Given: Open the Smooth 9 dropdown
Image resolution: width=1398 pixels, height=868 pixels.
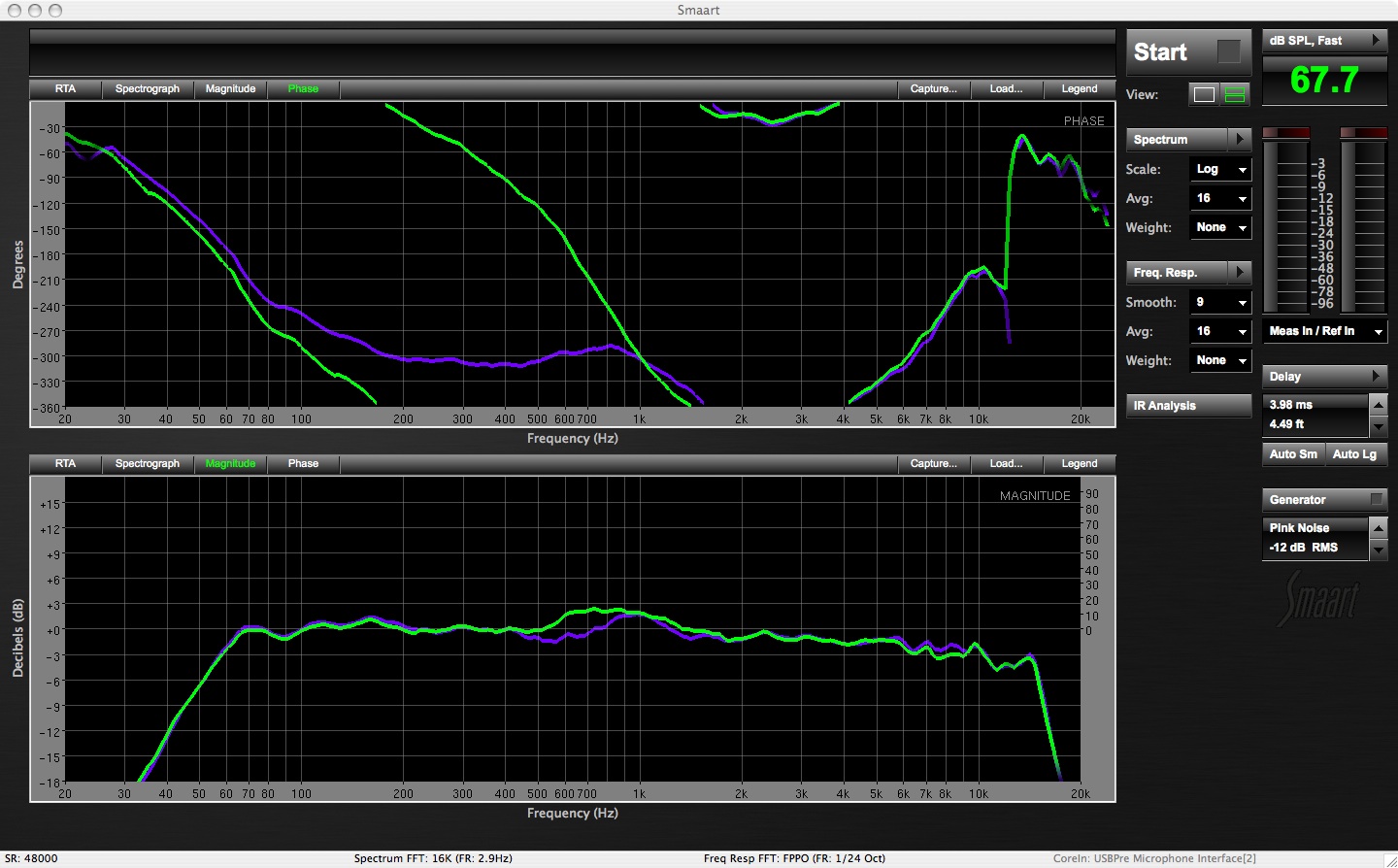Looking at the screenshot, I should coord(1220,302).
